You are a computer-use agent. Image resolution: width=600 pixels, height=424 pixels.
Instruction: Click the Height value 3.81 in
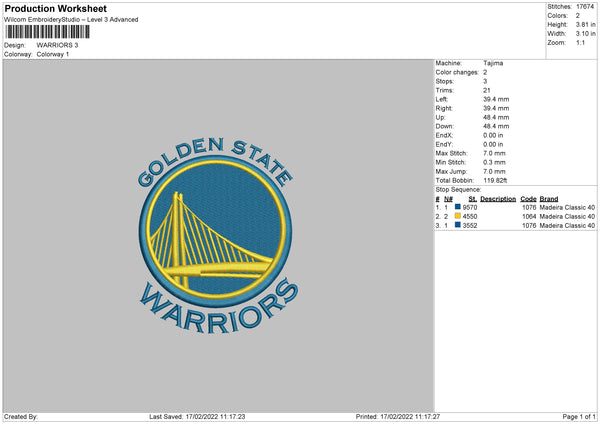point(586,24)
